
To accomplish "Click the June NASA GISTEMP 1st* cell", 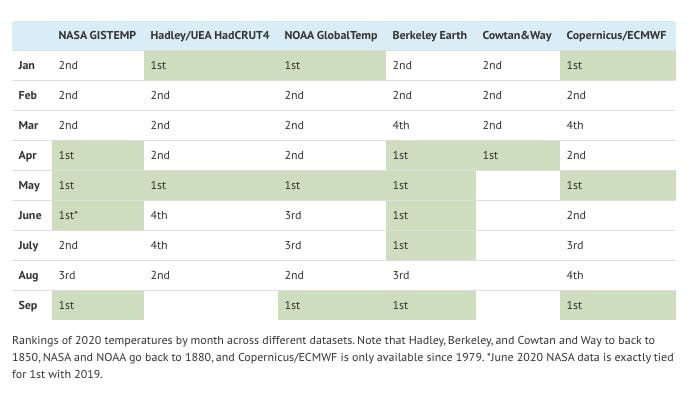I will [x=98, y=215].
